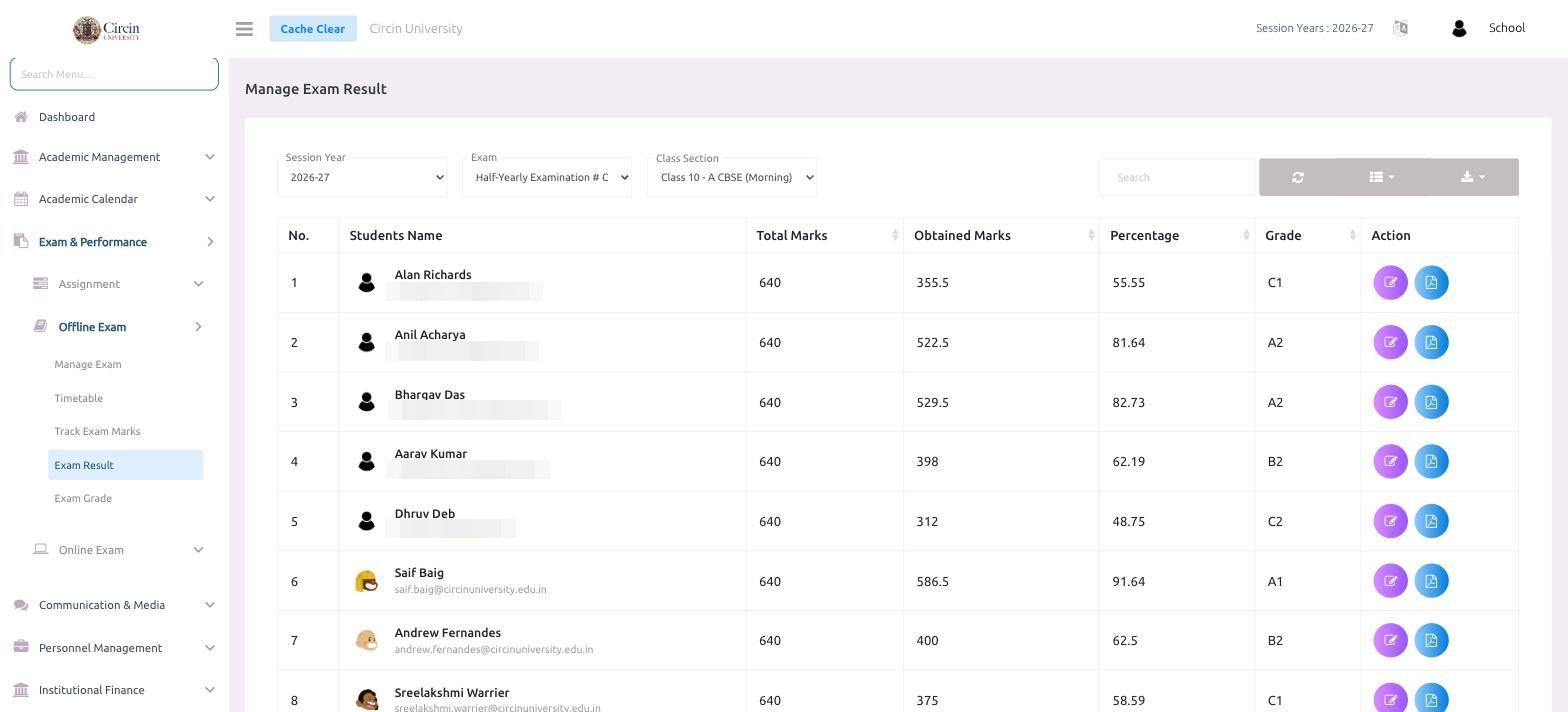Edit result for Bhargav Das
This screenshot has height=712, width=1568.
(x=1390, y=402)
